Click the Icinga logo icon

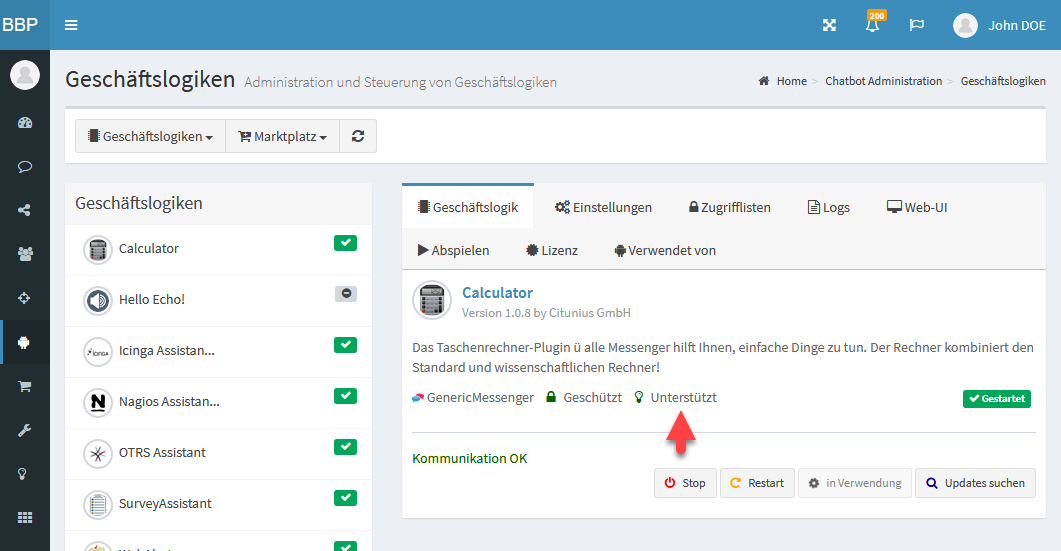97,352
